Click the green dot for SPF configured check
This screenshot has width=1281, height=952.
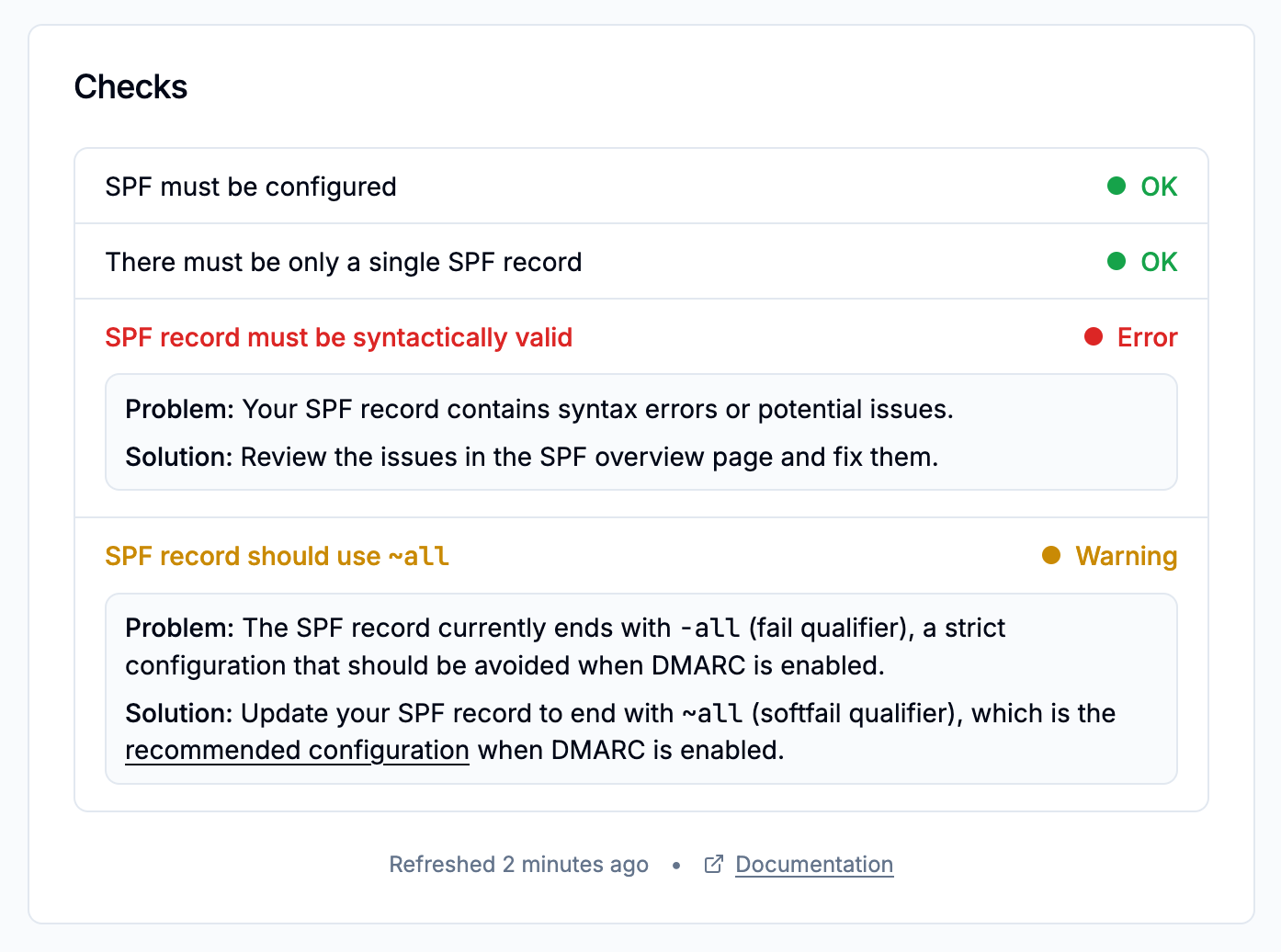tap(1117, 187)
